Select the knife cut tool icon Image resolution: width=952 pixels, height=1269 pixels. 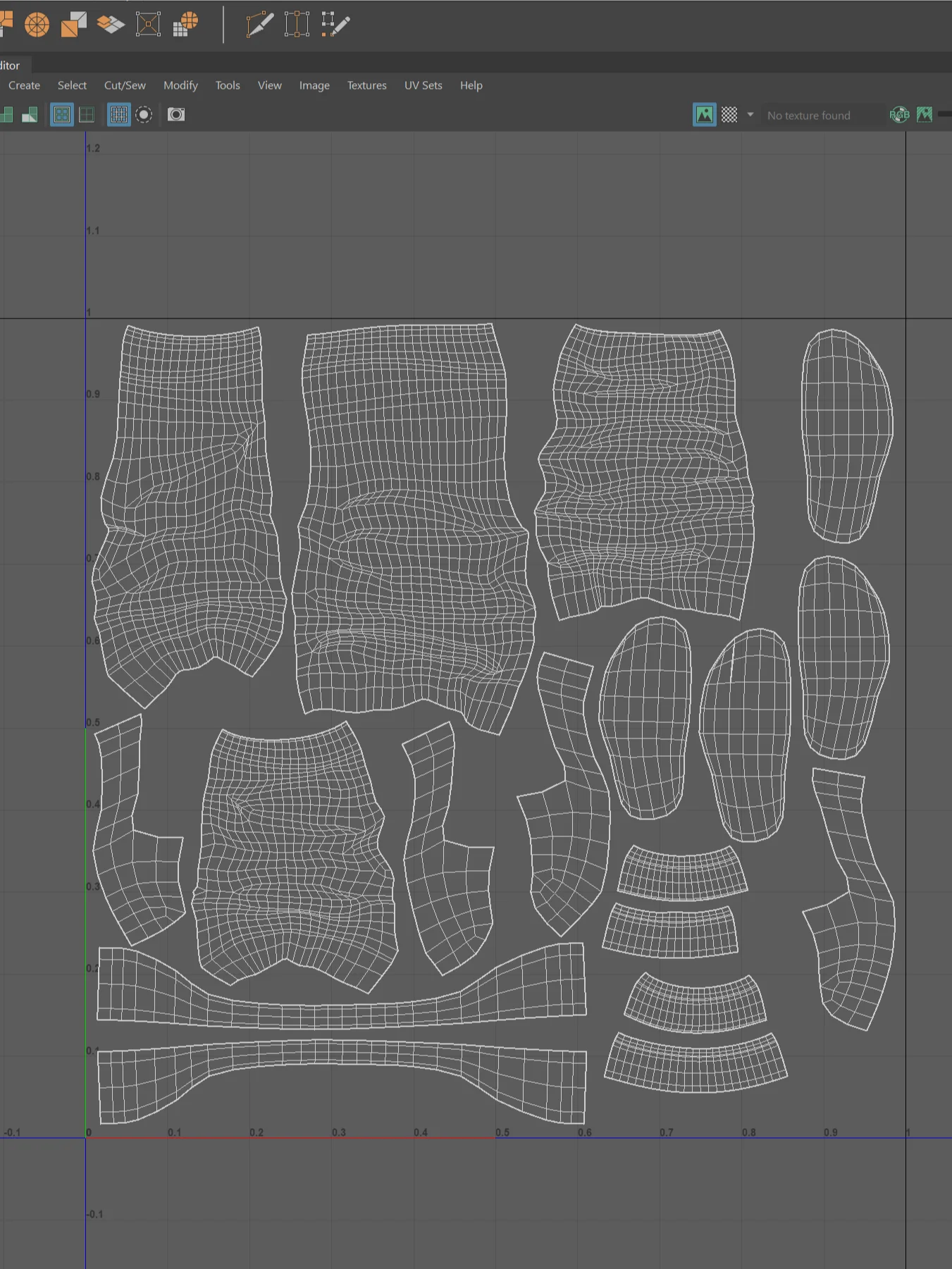click(x=259, y=25)
